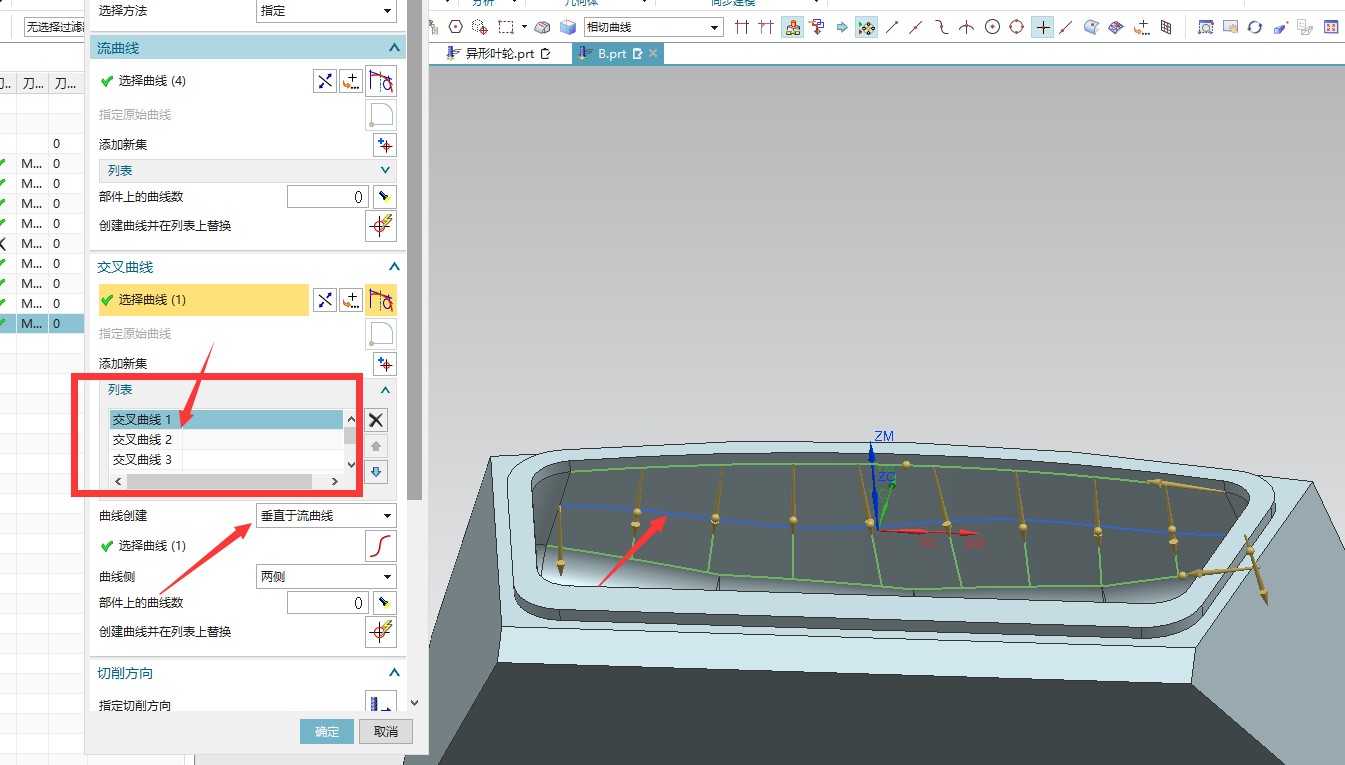
Task: Click the S-curve icon beside lower 选择曲线 (1)
Action: (381, 546)
